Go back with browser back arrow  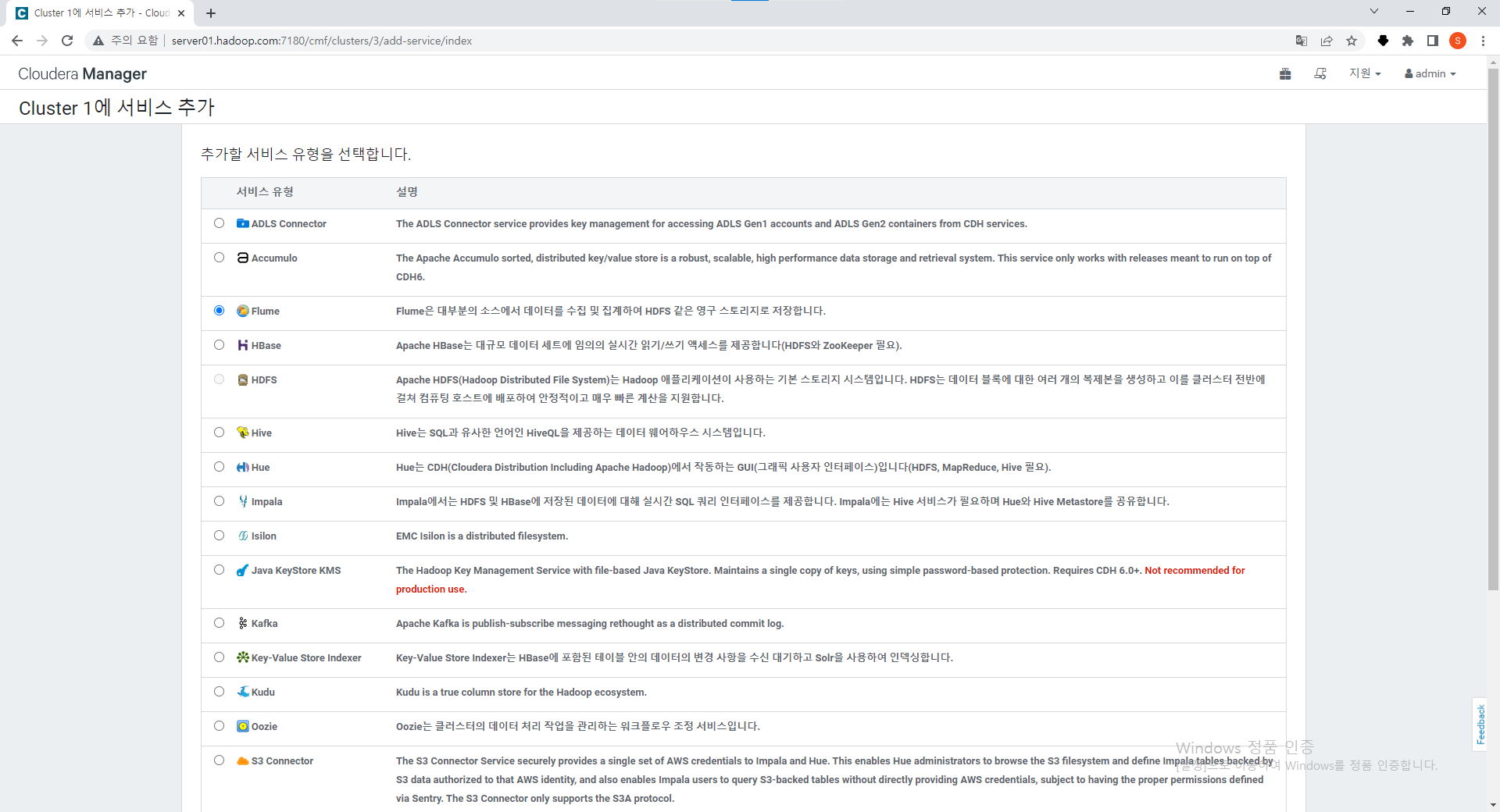click(17, 41)
